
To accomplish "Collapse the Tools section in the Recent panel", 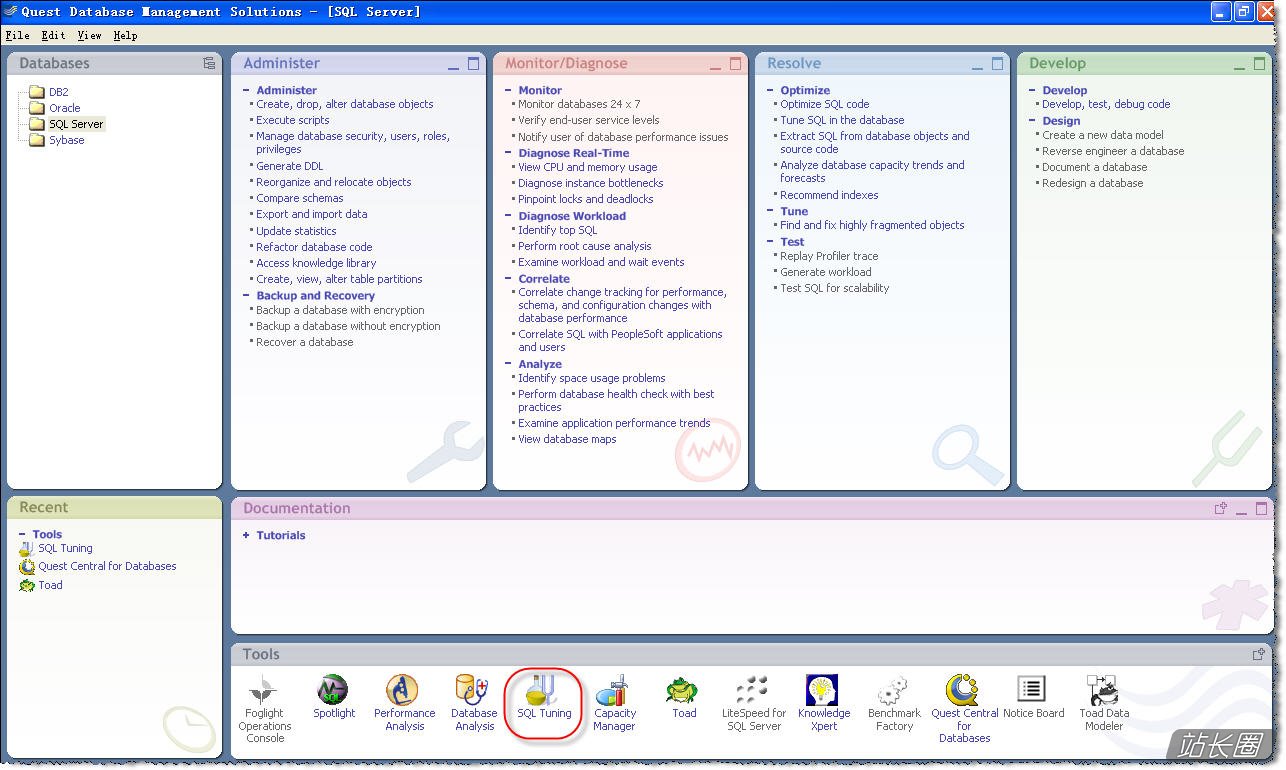I will click(x=22, y=535).
